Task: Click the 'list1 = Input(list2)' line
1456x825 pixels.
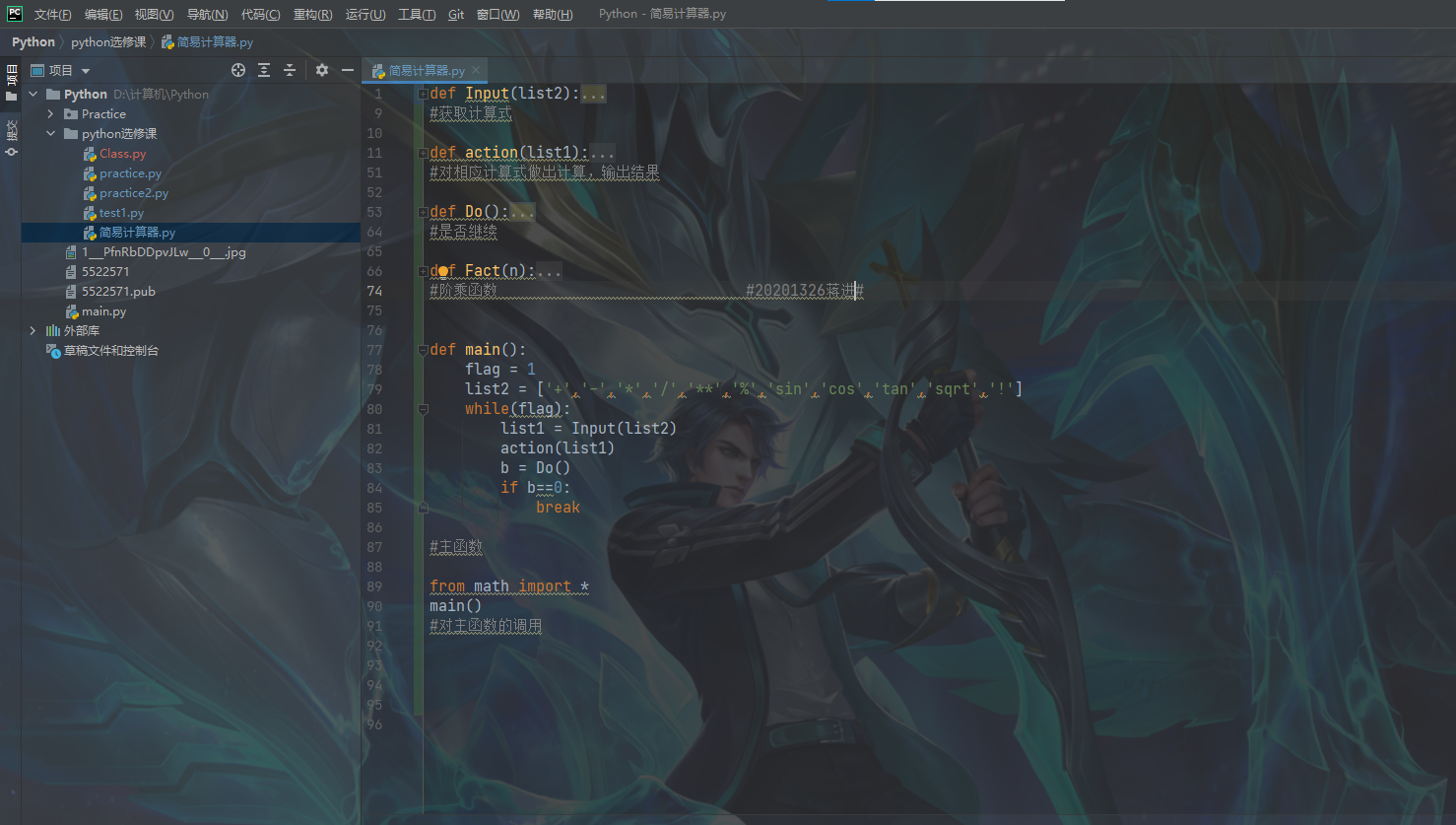Action: (x=588, y=429)
